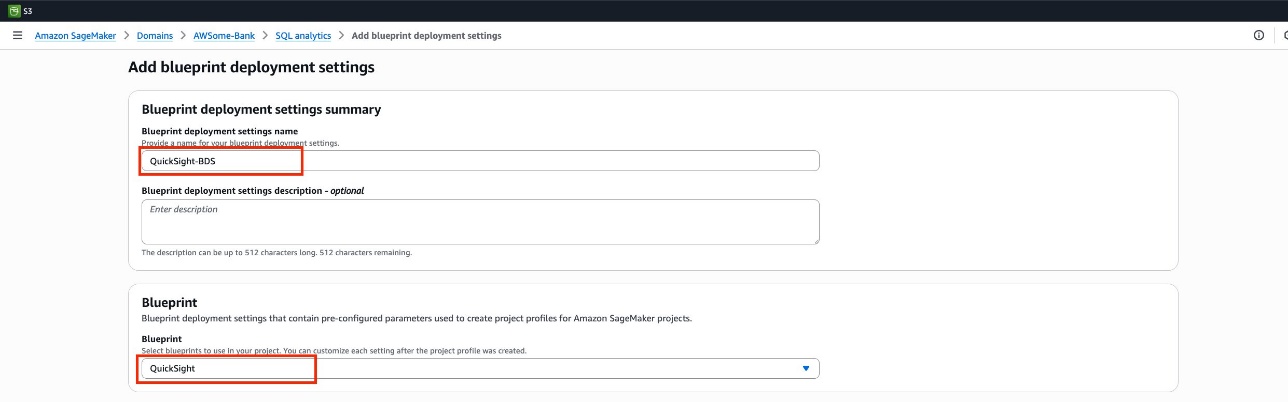Open the Domains breadcrumb link

[154, 35]
